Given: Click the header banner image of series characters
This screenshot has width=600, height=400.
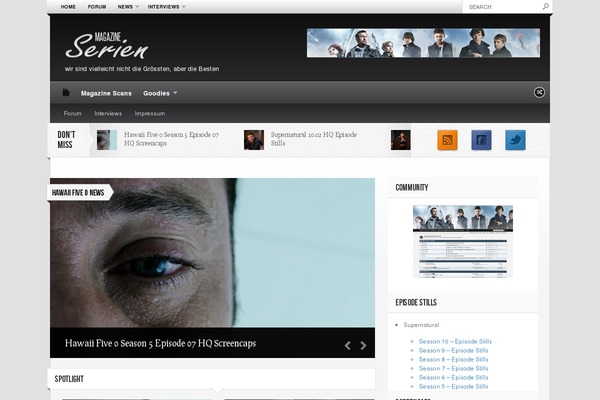Looking at the screenshot, I should (423, 43).
